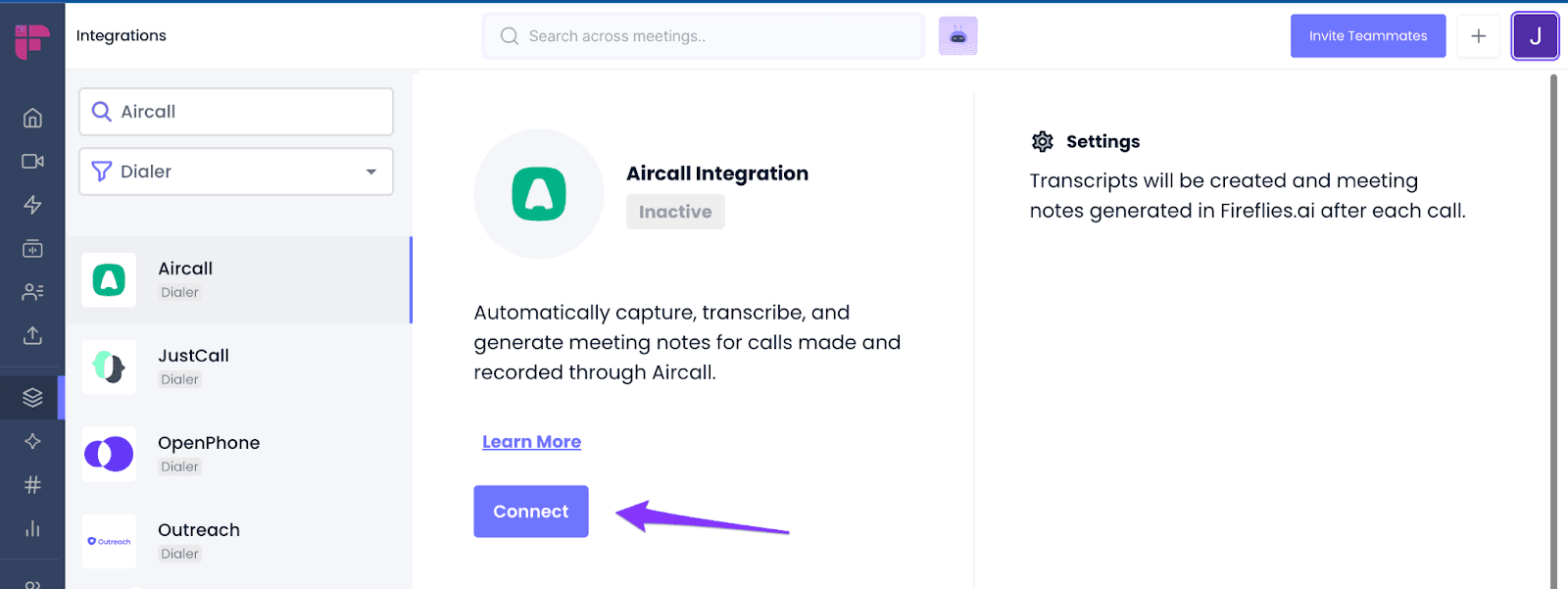Click the Settings heading text
Viewport: 1568px width, 589px height.
point(1102,141)
